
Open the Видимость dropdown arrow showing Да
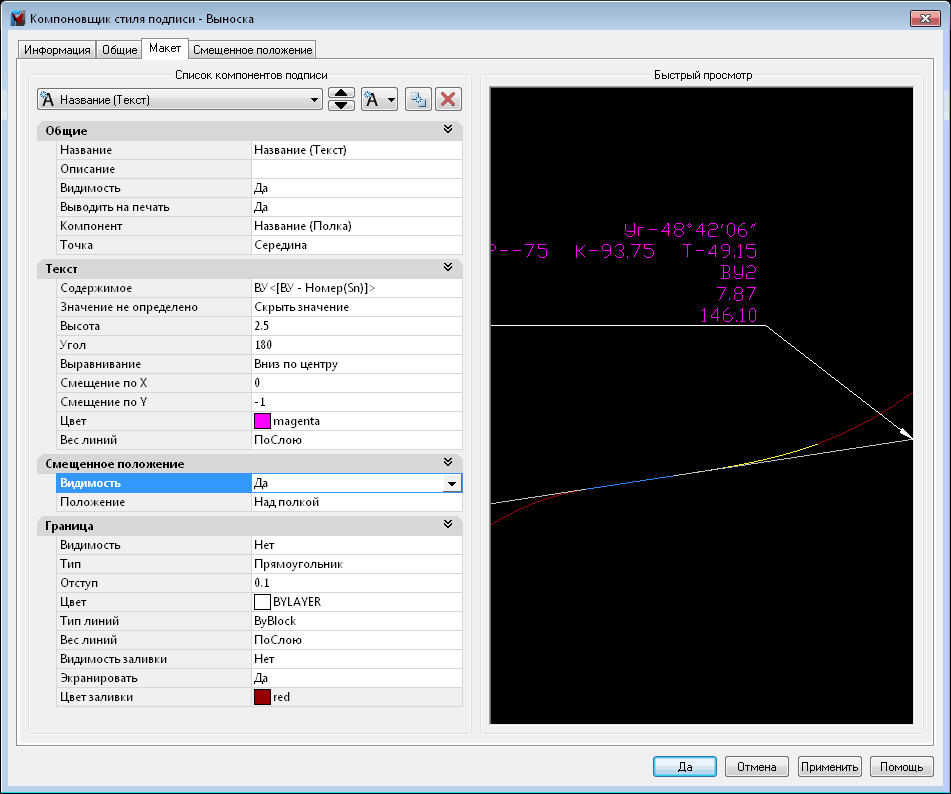point(453,483)
